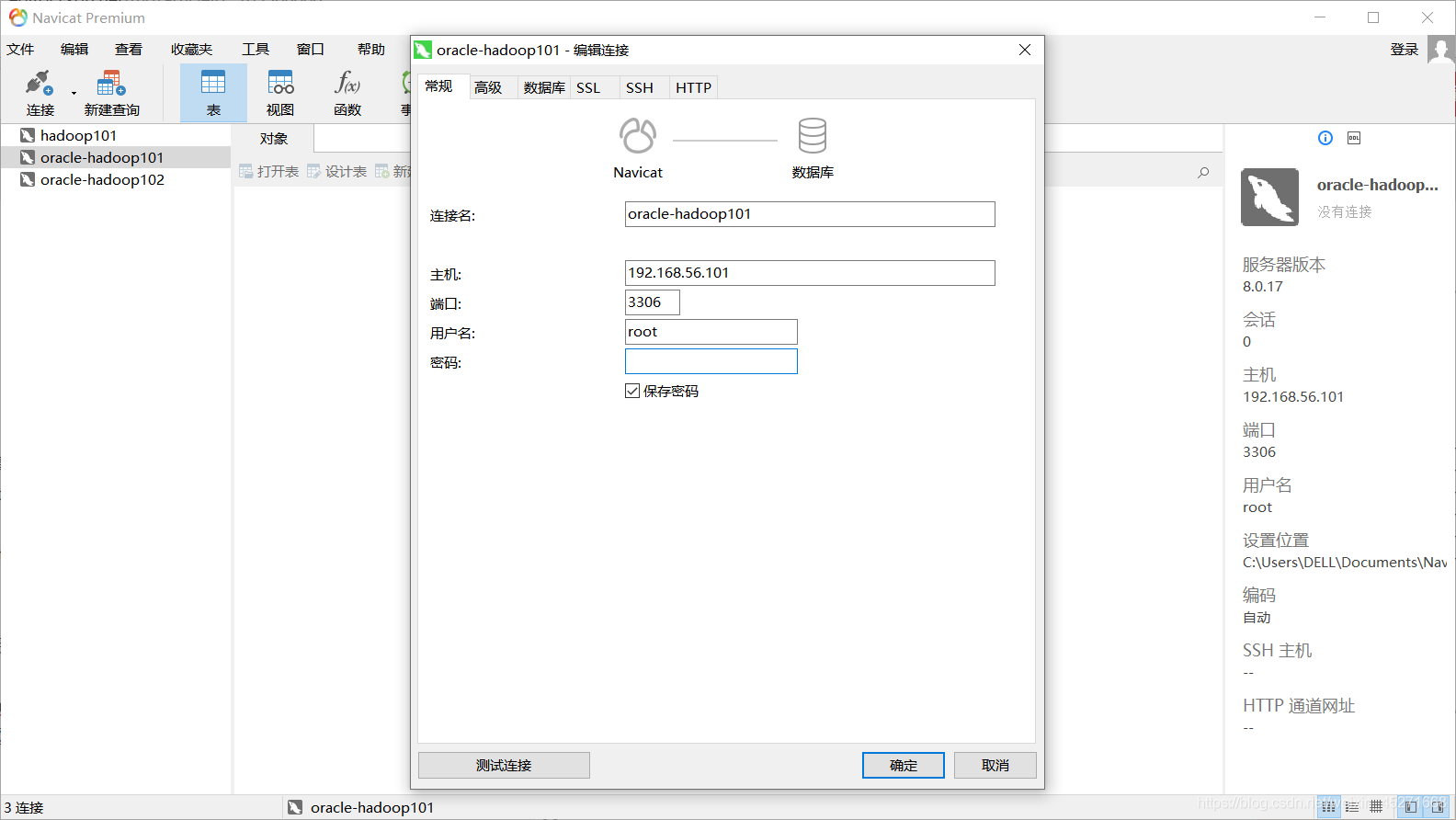Image resolution: width=1456 pixels, height=820 pixels.
Task: Switch to detail view in the status bar
Action: pos(1352,806)
